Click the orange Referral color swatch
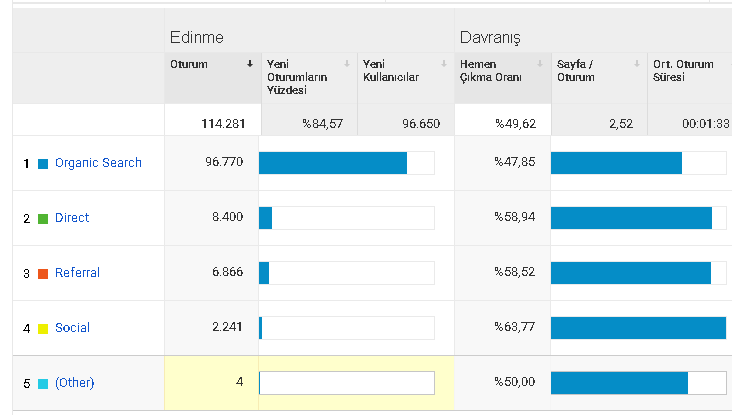This screenshot has height=416, width=732. [43, 274]
